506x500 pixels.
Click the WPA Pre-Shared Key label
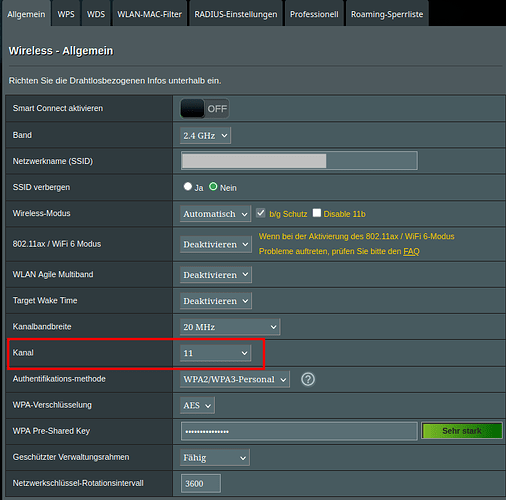tap(51, 431)
